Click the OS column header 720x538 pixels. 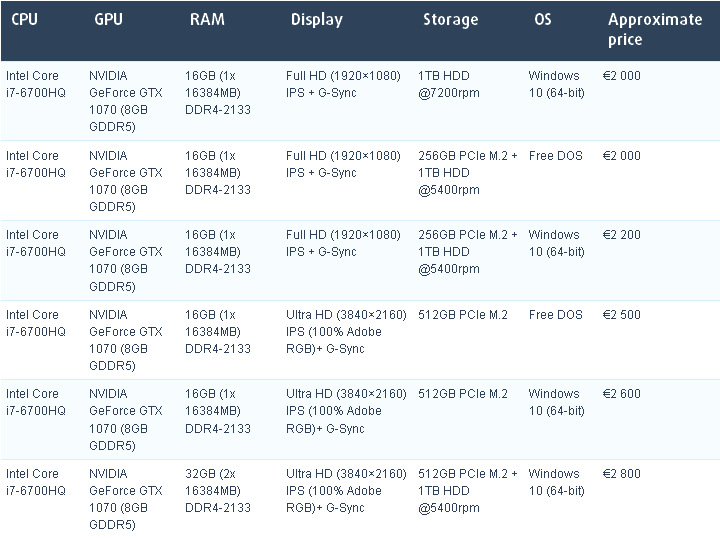(x=543, y=19)
